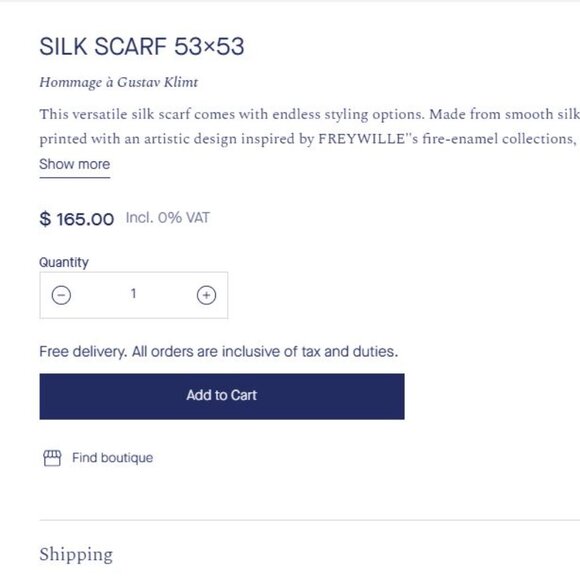Click the description line starting 'This versatile silk scarf'
The height and width of the screenshot is (580, 580).
pyautogui.click(x=310, y=114)
